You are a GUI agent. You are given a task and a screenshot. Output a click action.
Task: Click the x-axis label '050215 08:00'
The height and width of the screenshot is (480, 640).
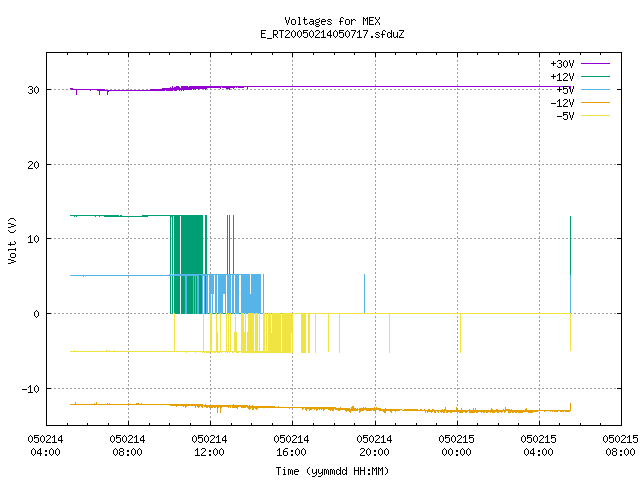coord(620,445)
